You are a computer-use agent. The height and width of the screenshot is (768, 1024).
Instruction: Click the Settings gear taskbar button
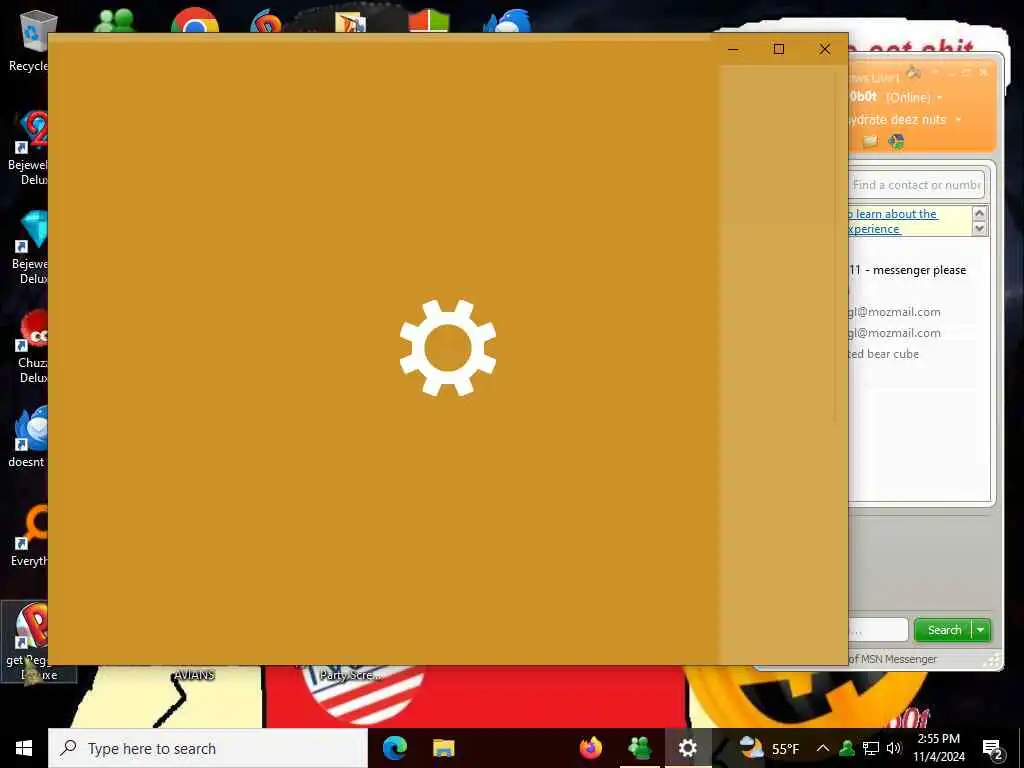click(x=688, y=748)
